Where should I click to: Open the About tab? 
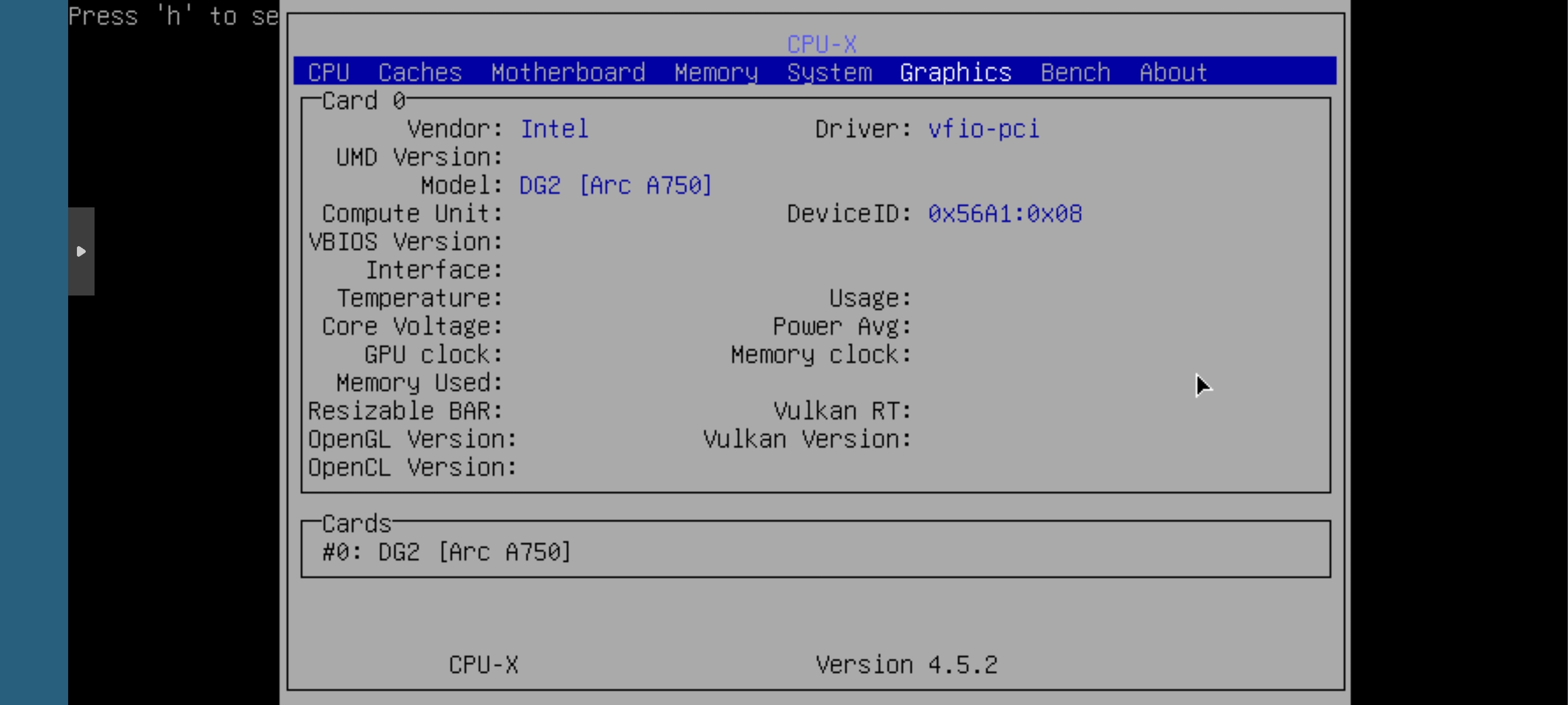pos(1173,72)
